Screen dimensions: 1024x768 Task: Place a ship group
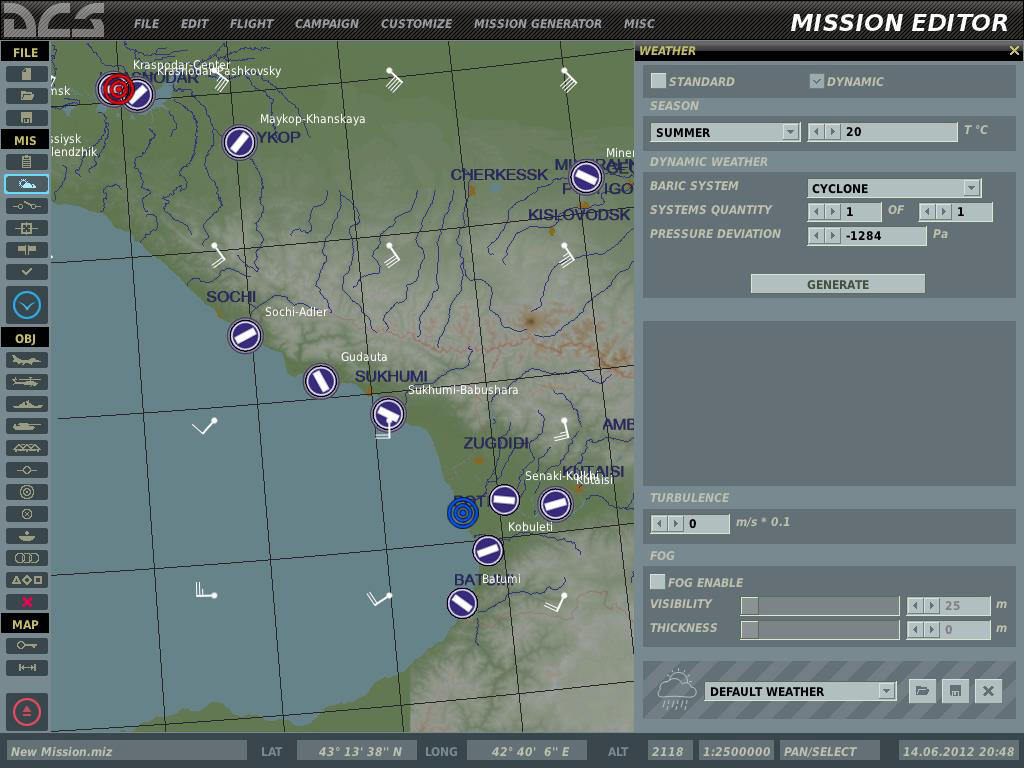[x=26, y=404]
